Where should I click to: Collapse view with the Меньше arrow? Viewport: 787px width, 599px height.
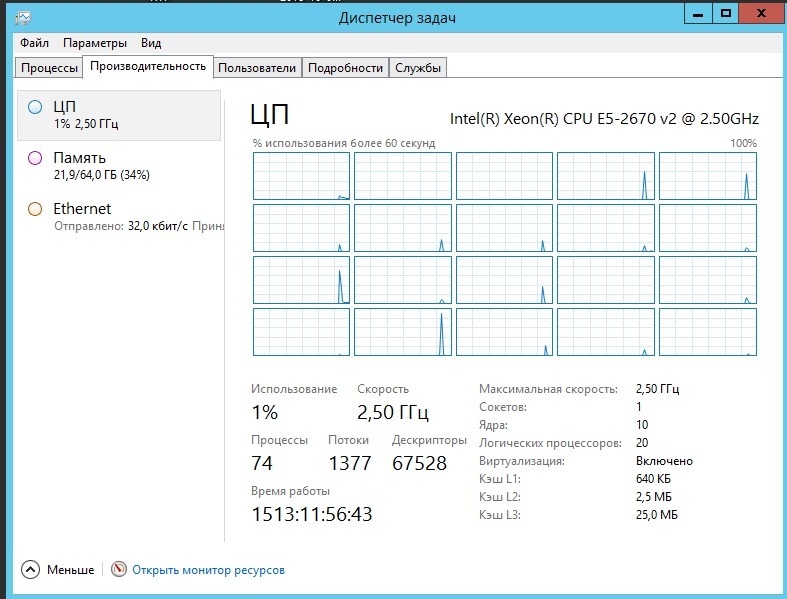tap(30, 570)
